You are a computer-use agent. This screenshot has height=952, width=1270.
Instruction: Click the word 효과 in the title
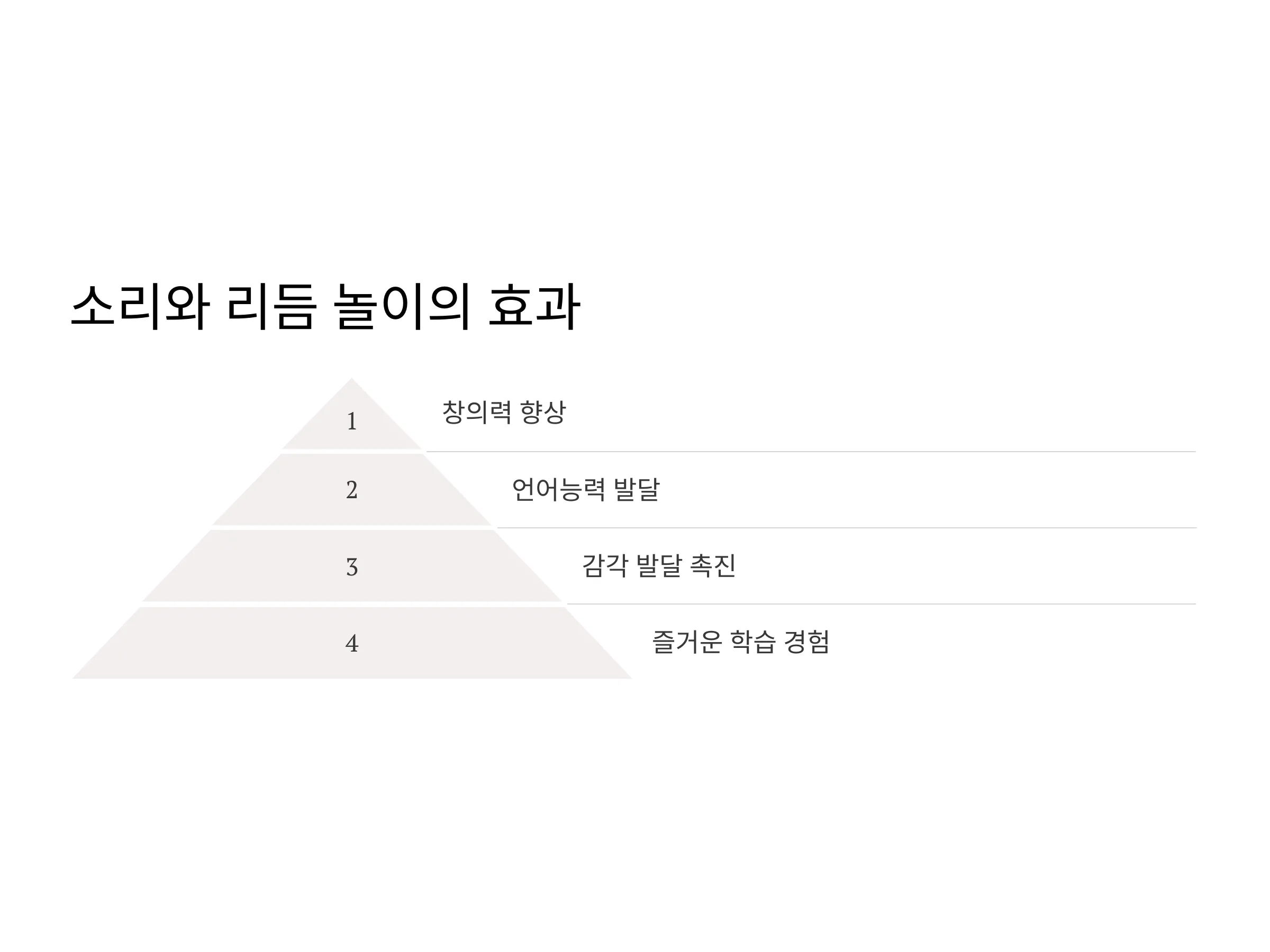[x=534, y=306]
